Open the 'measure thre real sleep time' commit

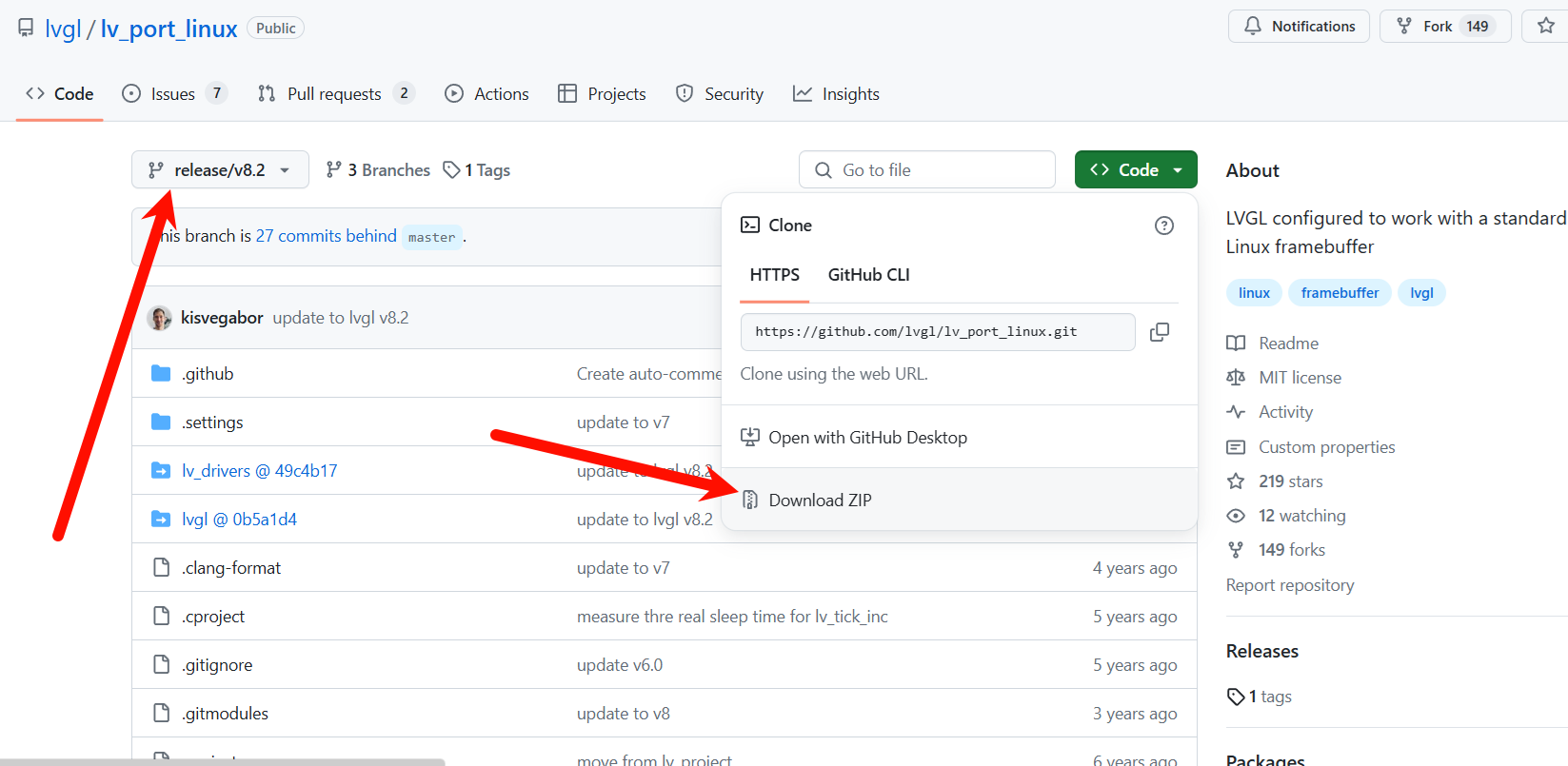pos(732,617)
